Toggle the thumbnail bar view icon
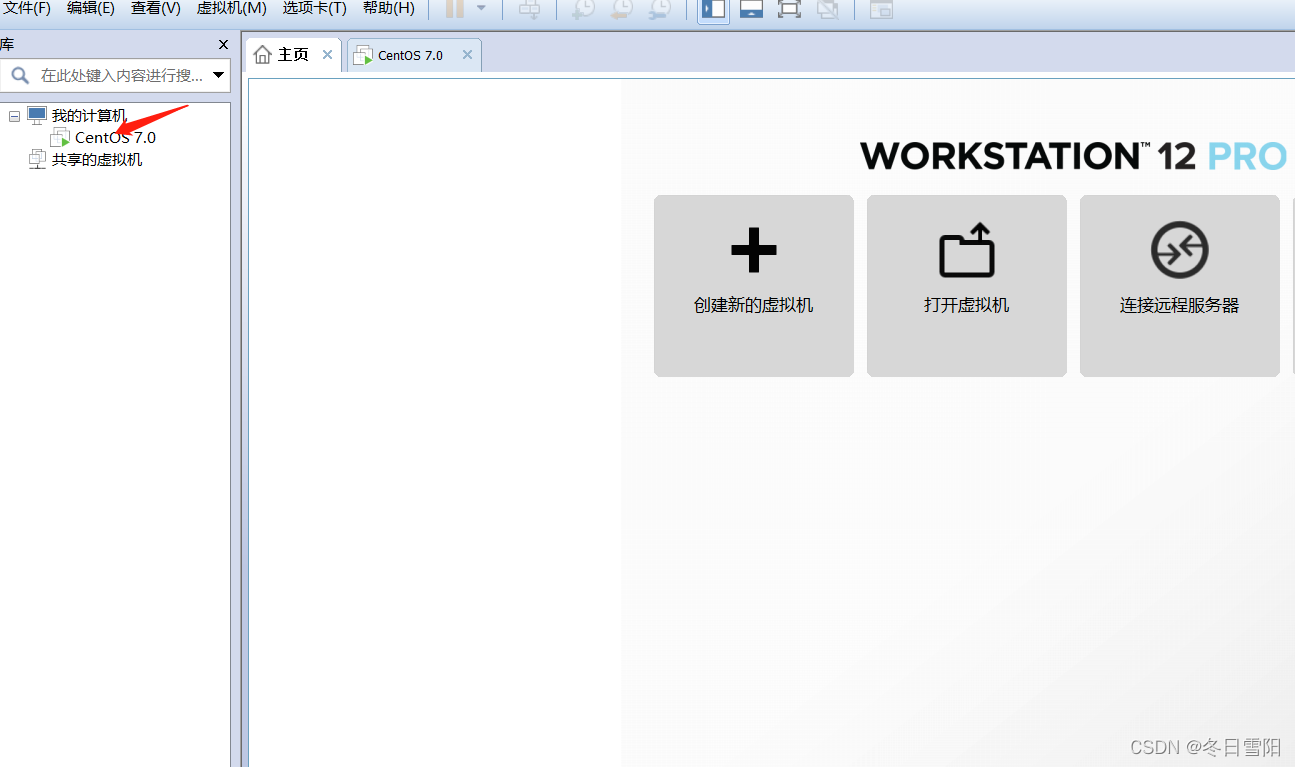The height and width of the screenshot is (767, 1295). (x=752, y=9)
